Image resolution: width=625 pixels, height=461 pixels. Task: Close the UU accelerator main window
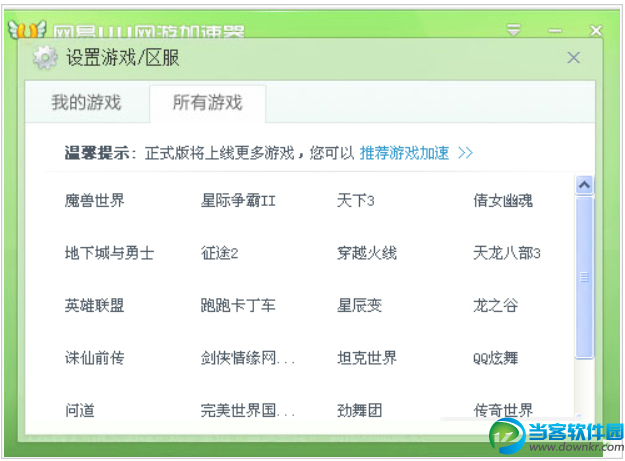(596, 30)
